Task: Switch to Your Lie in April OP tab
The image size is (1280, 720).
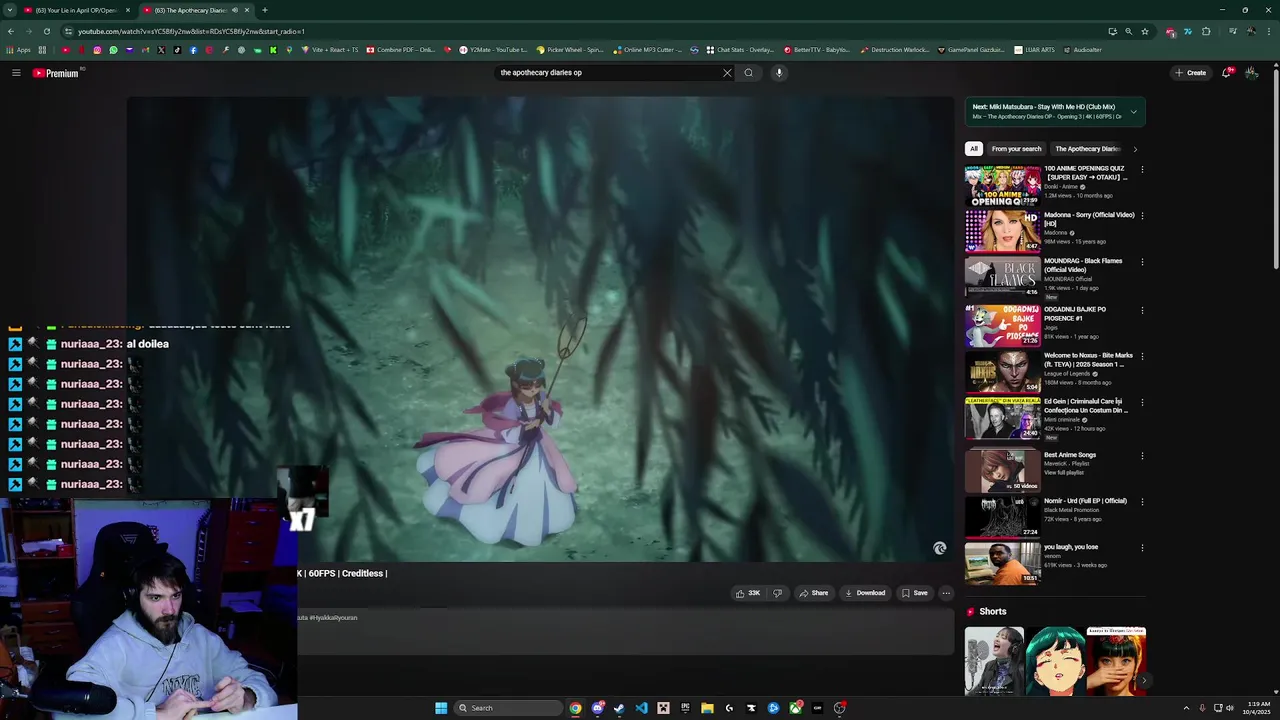Action: pos(76,10)
